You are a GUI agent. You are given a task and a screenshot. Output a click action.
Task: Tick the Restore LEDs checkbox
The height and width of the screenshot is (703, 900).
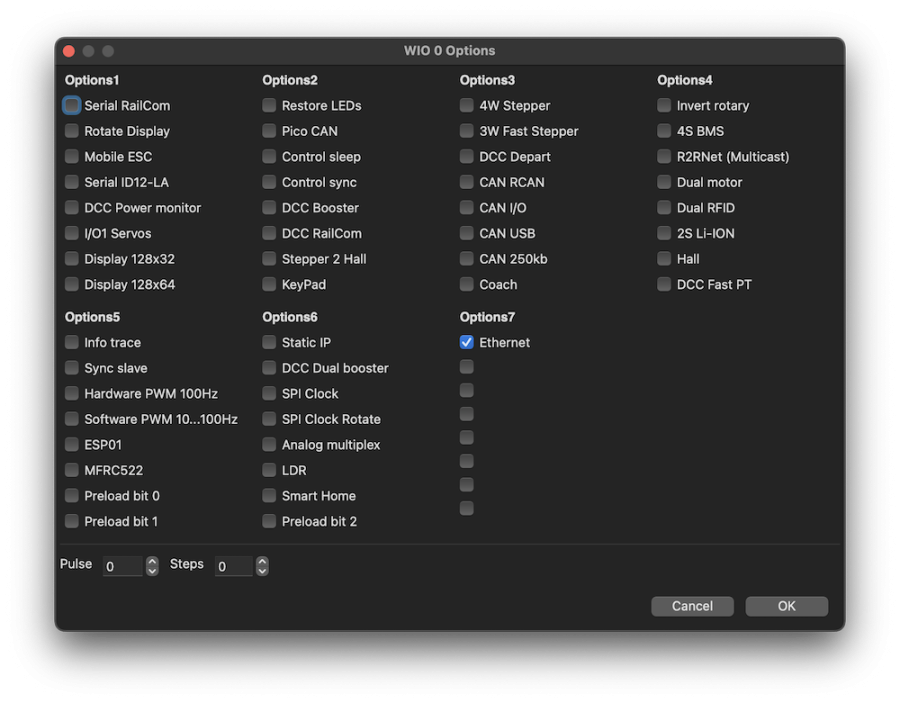(x=269, y=105)
